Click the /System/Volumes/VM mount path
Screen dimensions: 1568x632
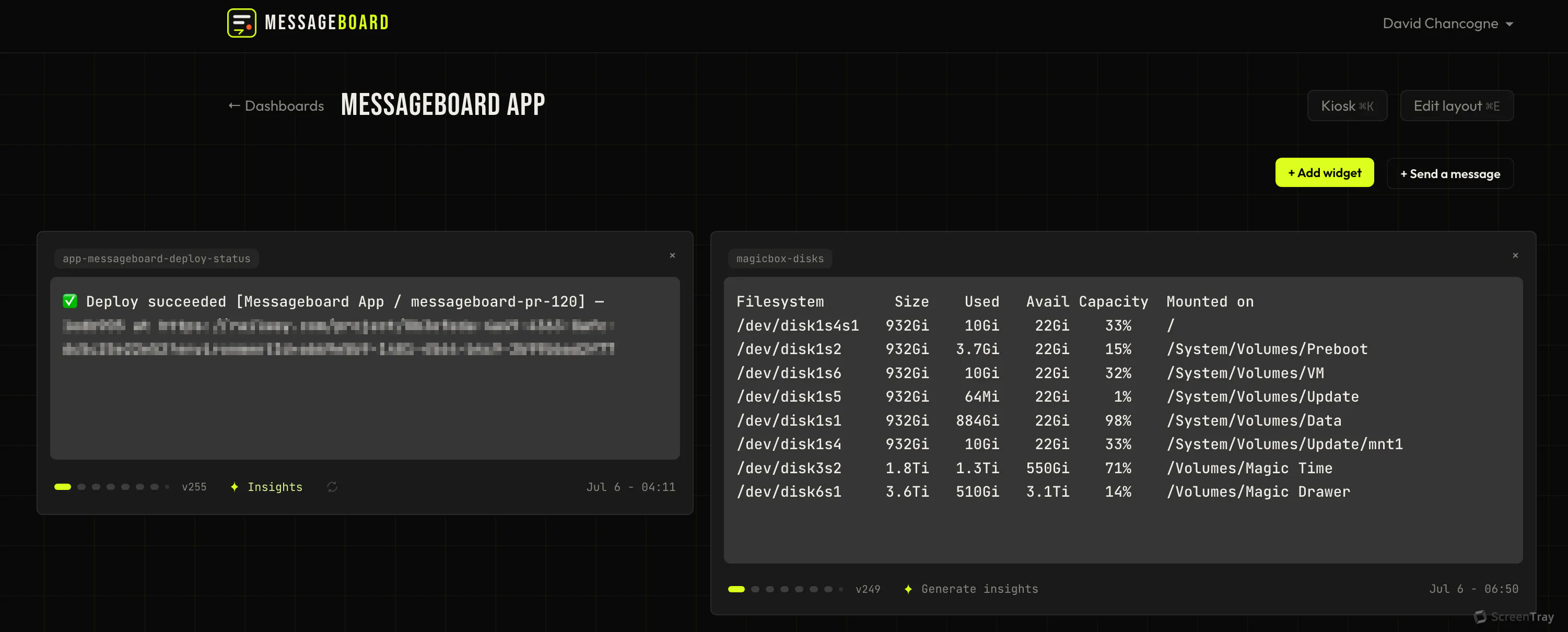click(1245, 372)
